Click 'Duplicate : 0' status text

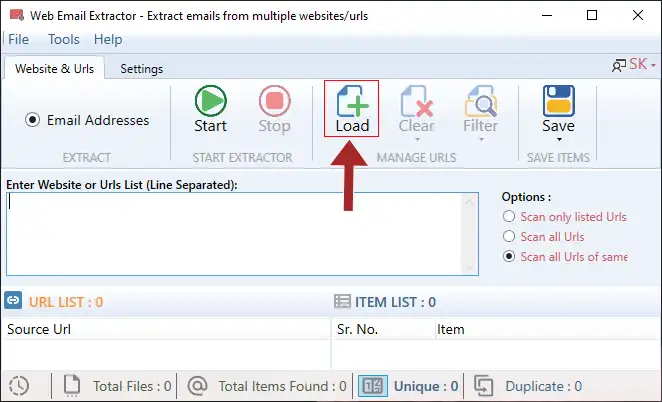point(544,386)
